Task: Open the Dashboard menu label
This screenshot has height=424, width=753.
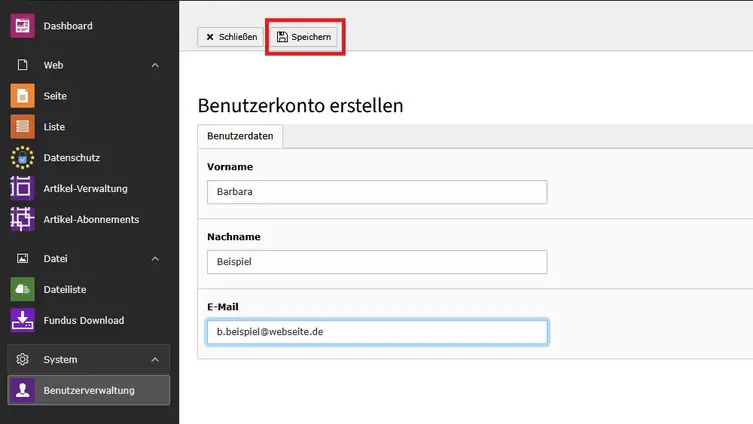Action: pos(68,26)
